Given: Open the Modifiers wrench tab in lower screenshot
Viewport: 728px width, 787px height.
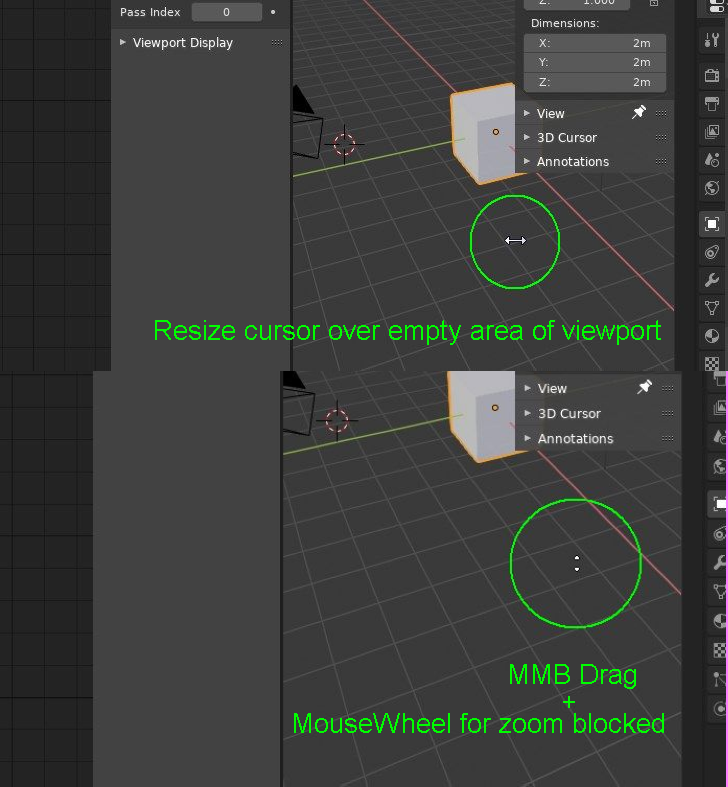Looking at the screenshot, I should [x=720, y=563].
